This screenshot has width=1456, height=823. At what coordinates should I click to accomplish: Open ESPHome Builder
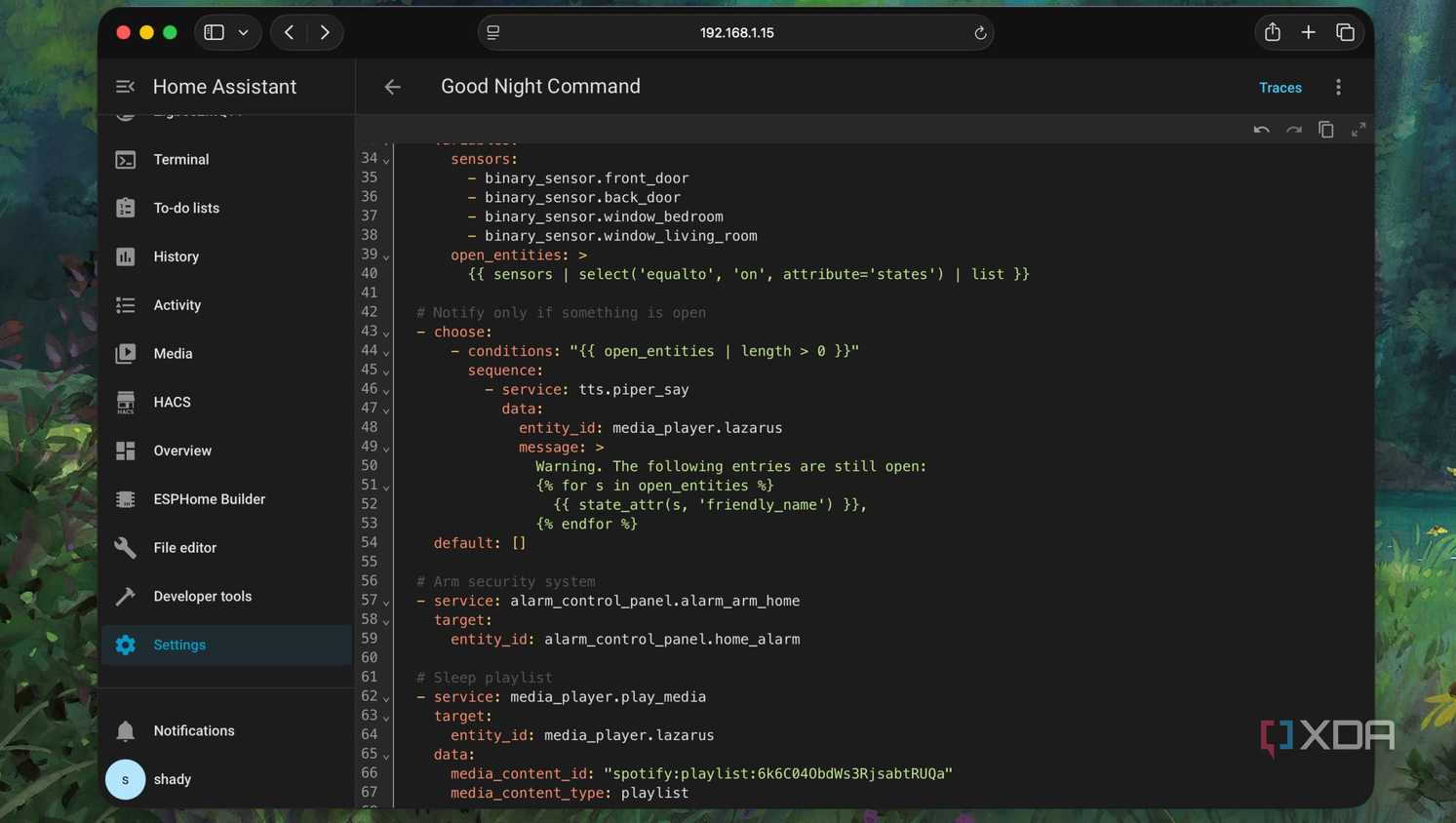click(x=226, y=499)
